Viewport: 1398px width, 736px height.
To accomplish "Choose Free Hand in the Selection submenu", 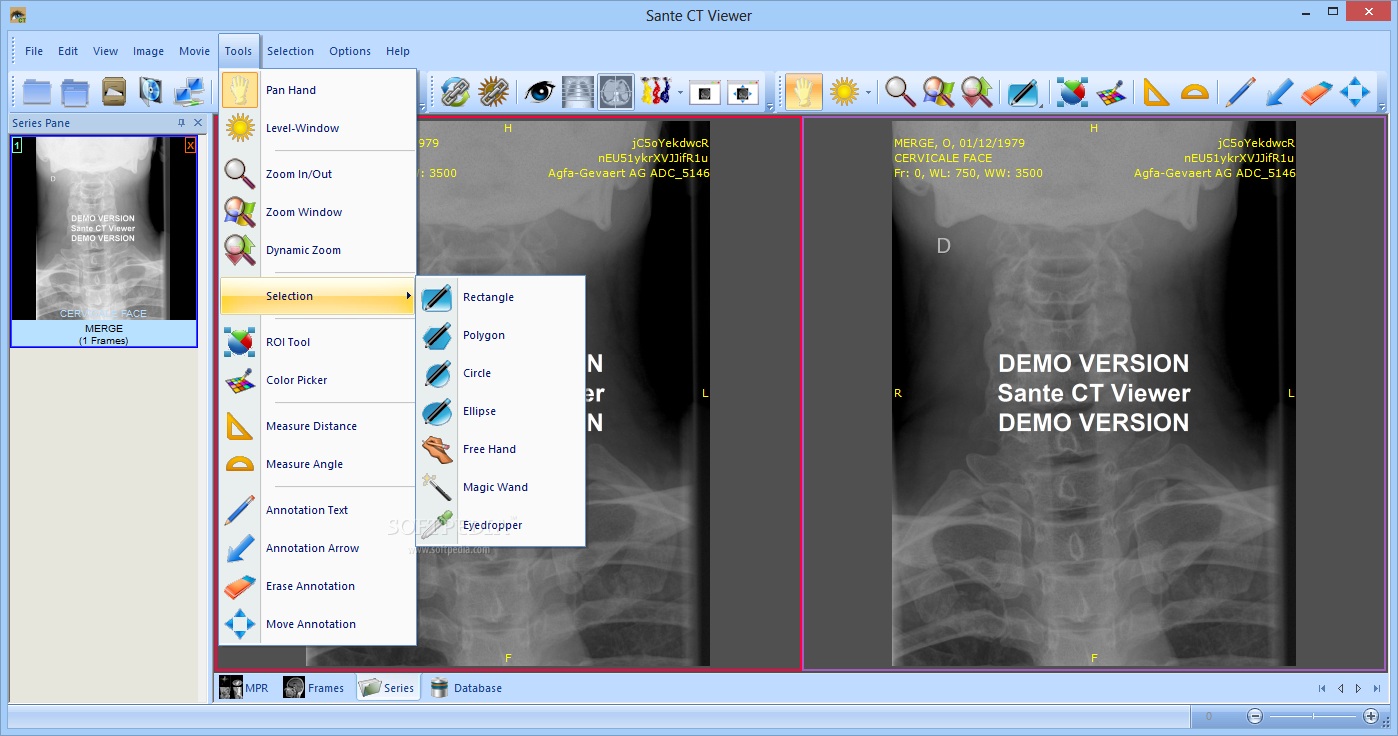I will 501,449.
